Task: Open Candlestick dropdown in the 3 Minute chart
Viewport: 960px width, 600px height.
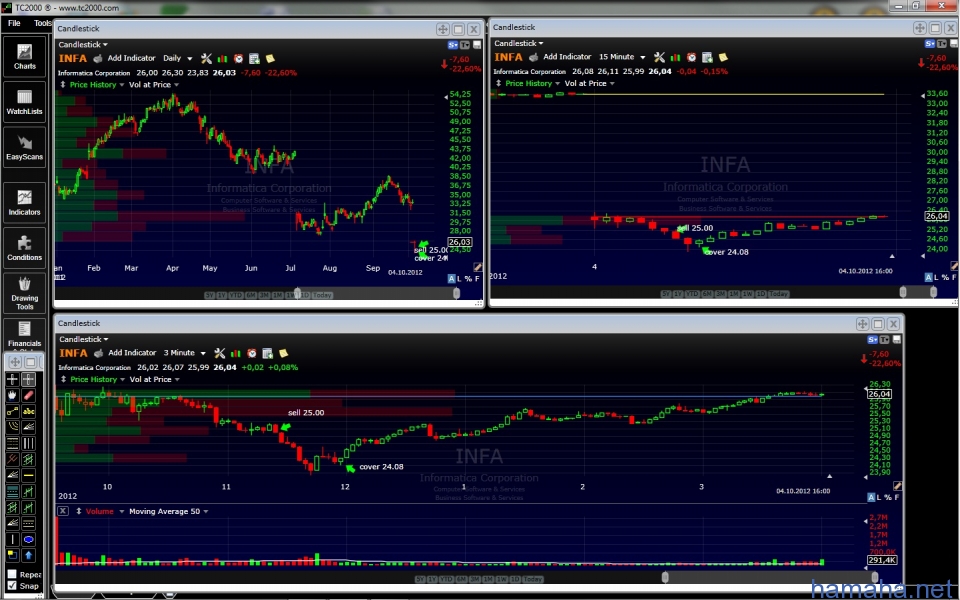Action: pyautogui.click(x=84, y=339)
